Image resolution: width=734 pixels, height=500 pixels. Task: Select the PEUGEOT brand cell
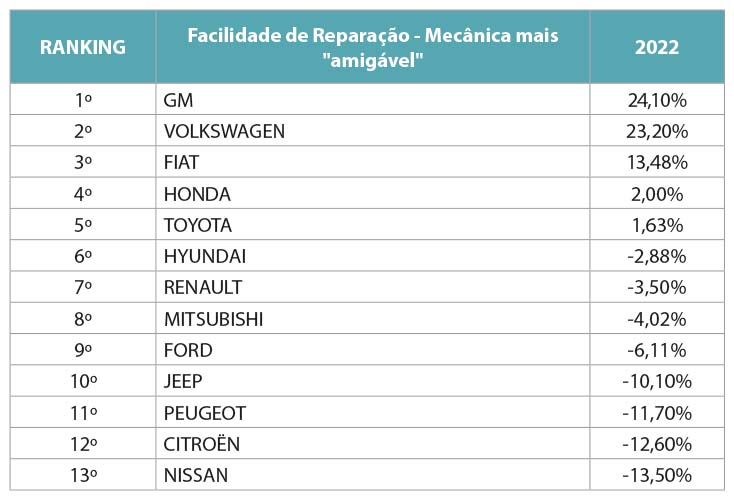[x=204, y=412]
